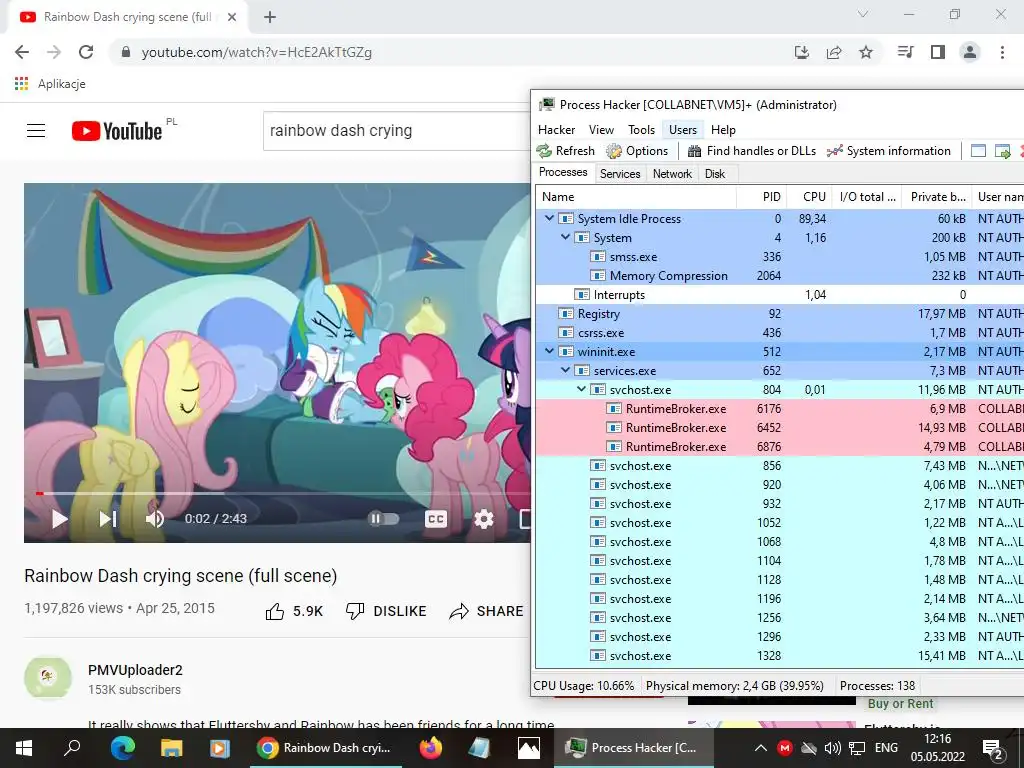Click PMVUploader2 channel avatar
The width and height of the screenshot is (1024, 768).
pos(48,678)
